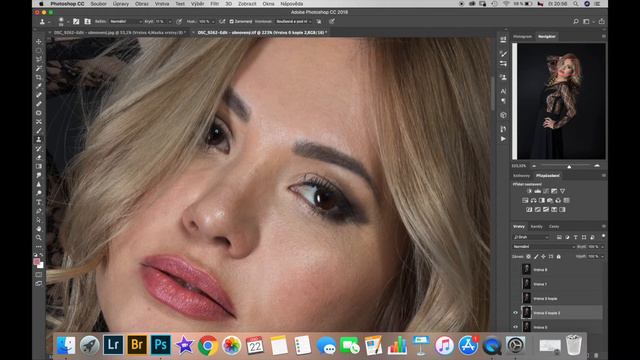Select the Type tool

[39, 202]
